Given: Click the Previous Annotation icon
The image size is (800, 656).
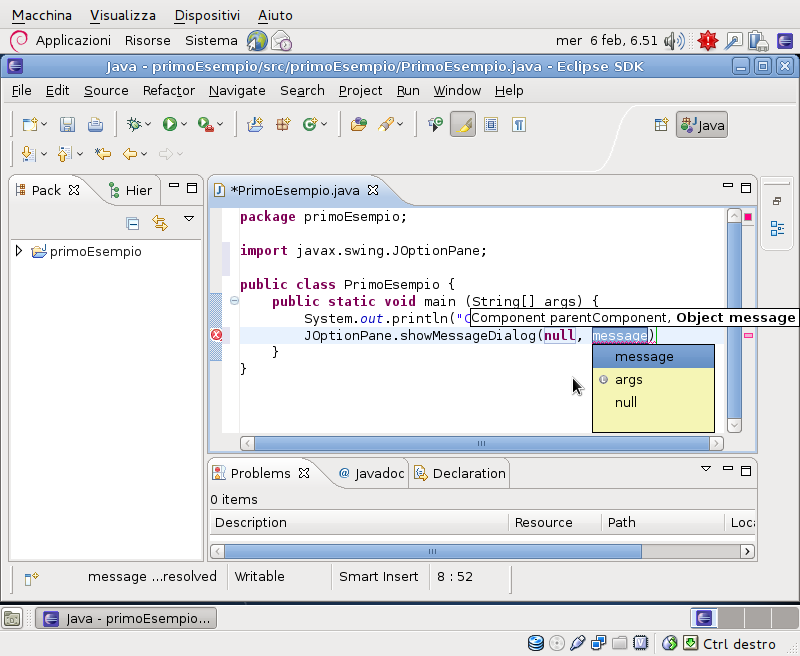Looking at the screenshot, I should [64, 154].
